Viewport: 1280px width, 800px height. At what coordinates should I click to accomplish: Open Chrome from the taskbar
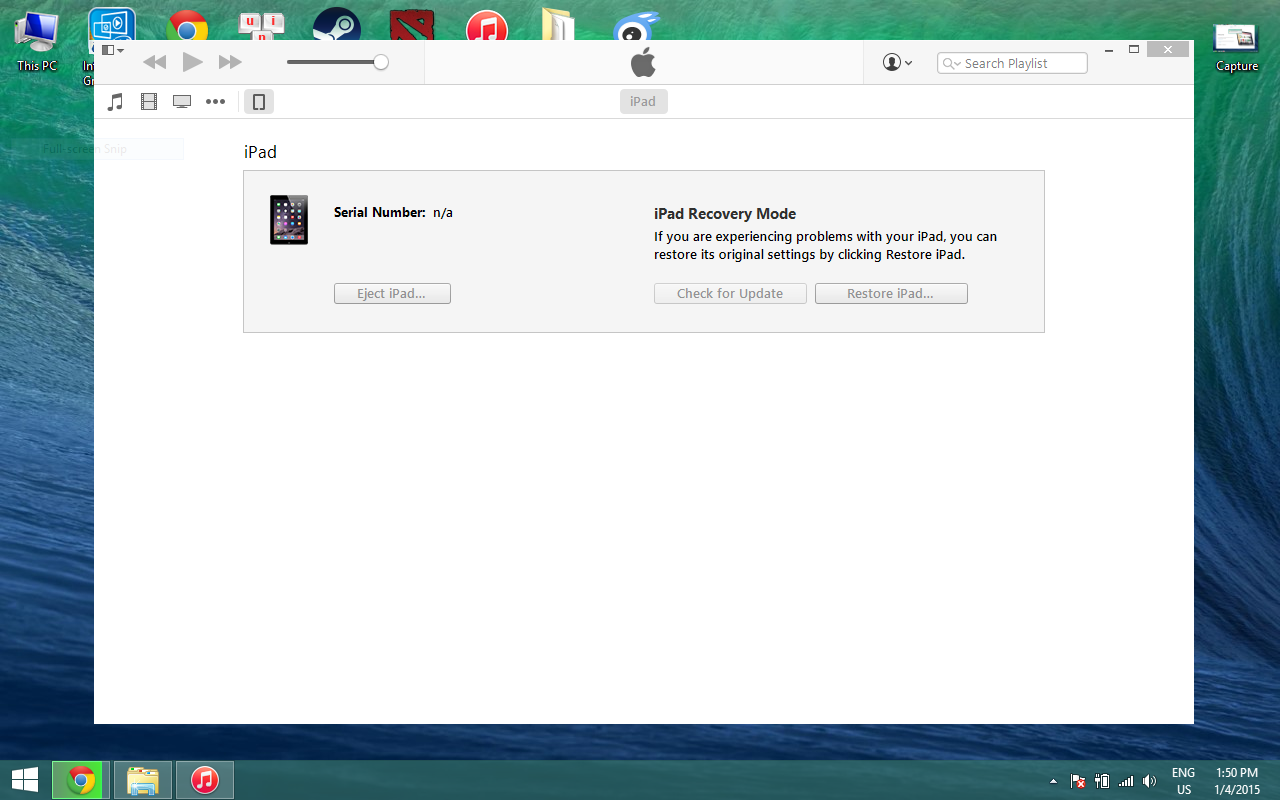coord(81,780)
